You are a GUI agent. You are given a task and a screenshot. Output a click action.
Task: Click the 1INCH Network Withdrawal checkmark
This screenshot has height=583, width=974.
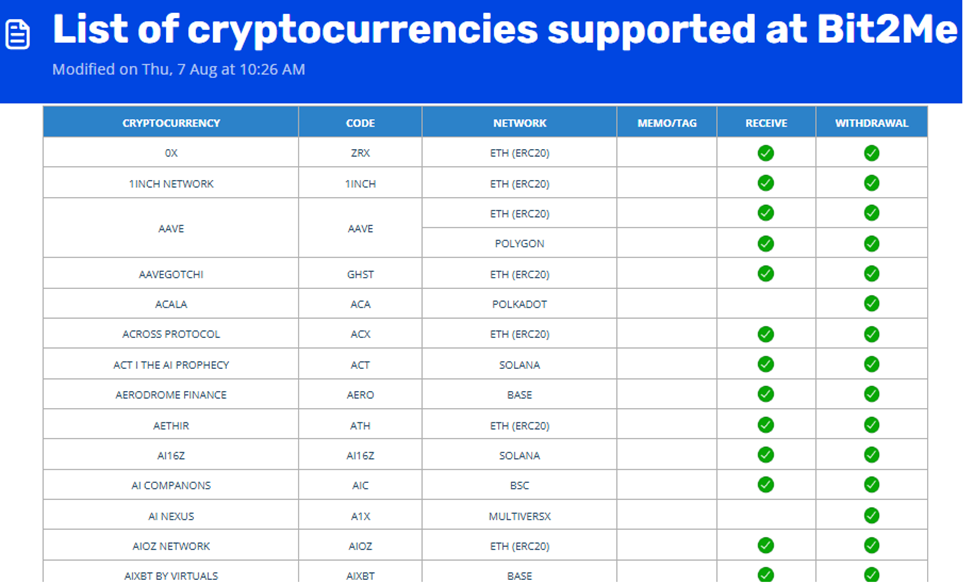pyautogui.click(x=871, y=183)
